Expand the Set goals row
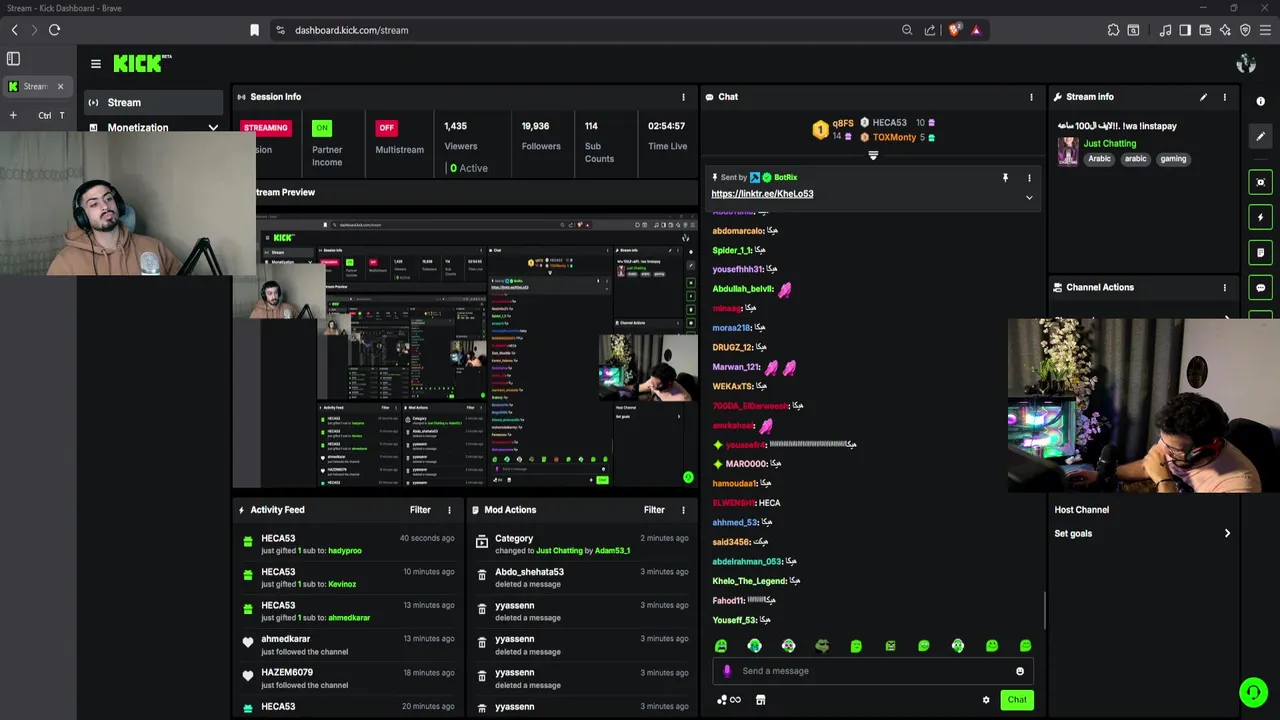The image size is (1280, 720). coord(1142,534)
